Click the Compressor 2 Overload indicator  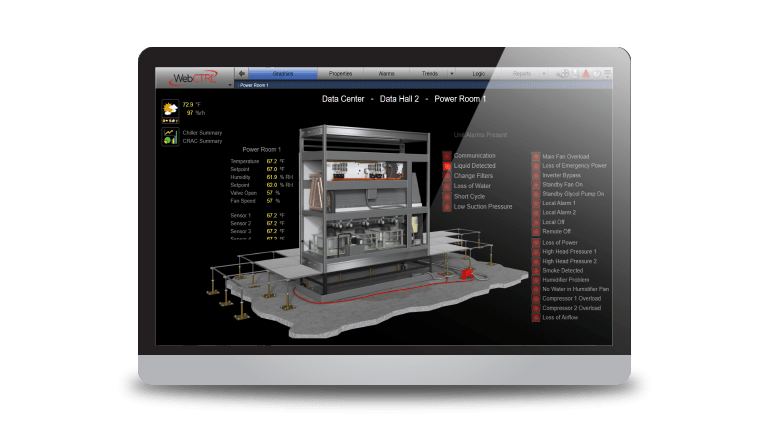536,308
